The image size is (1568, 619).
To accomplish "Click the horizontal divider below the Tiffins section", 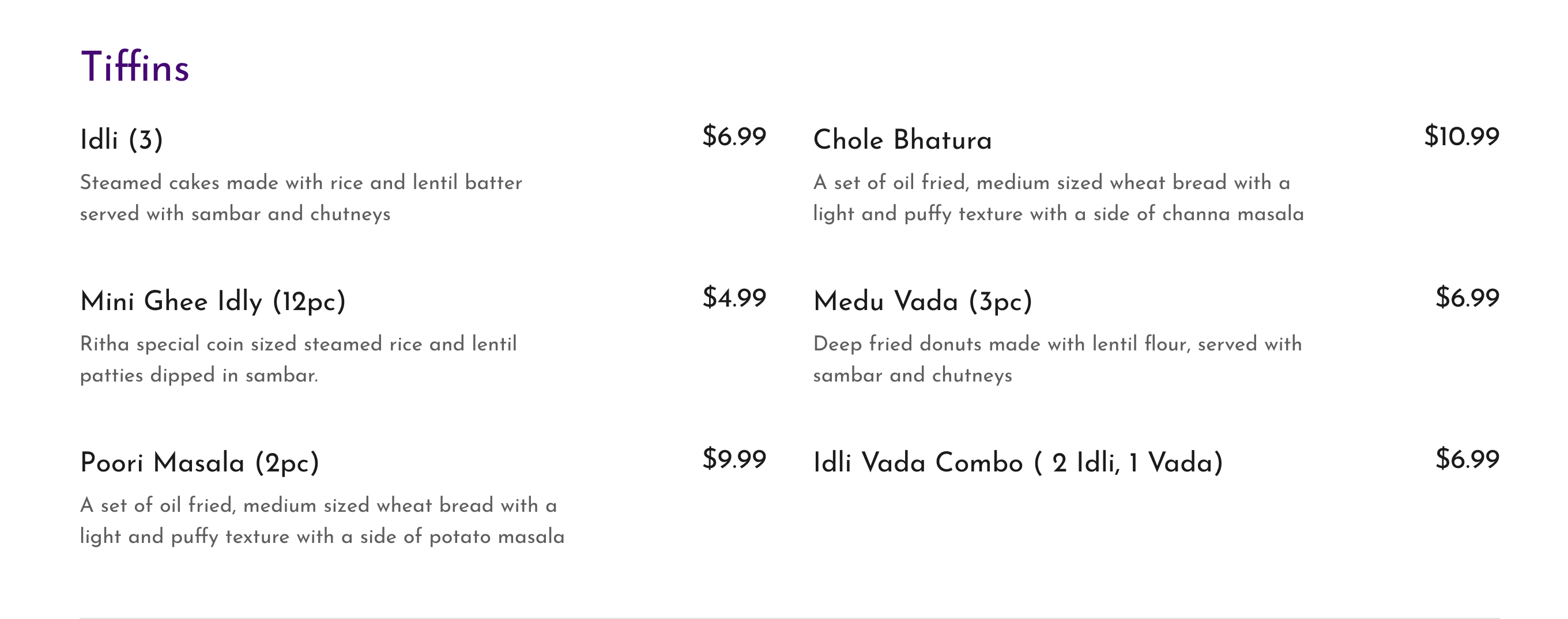I will click(789, 617).
